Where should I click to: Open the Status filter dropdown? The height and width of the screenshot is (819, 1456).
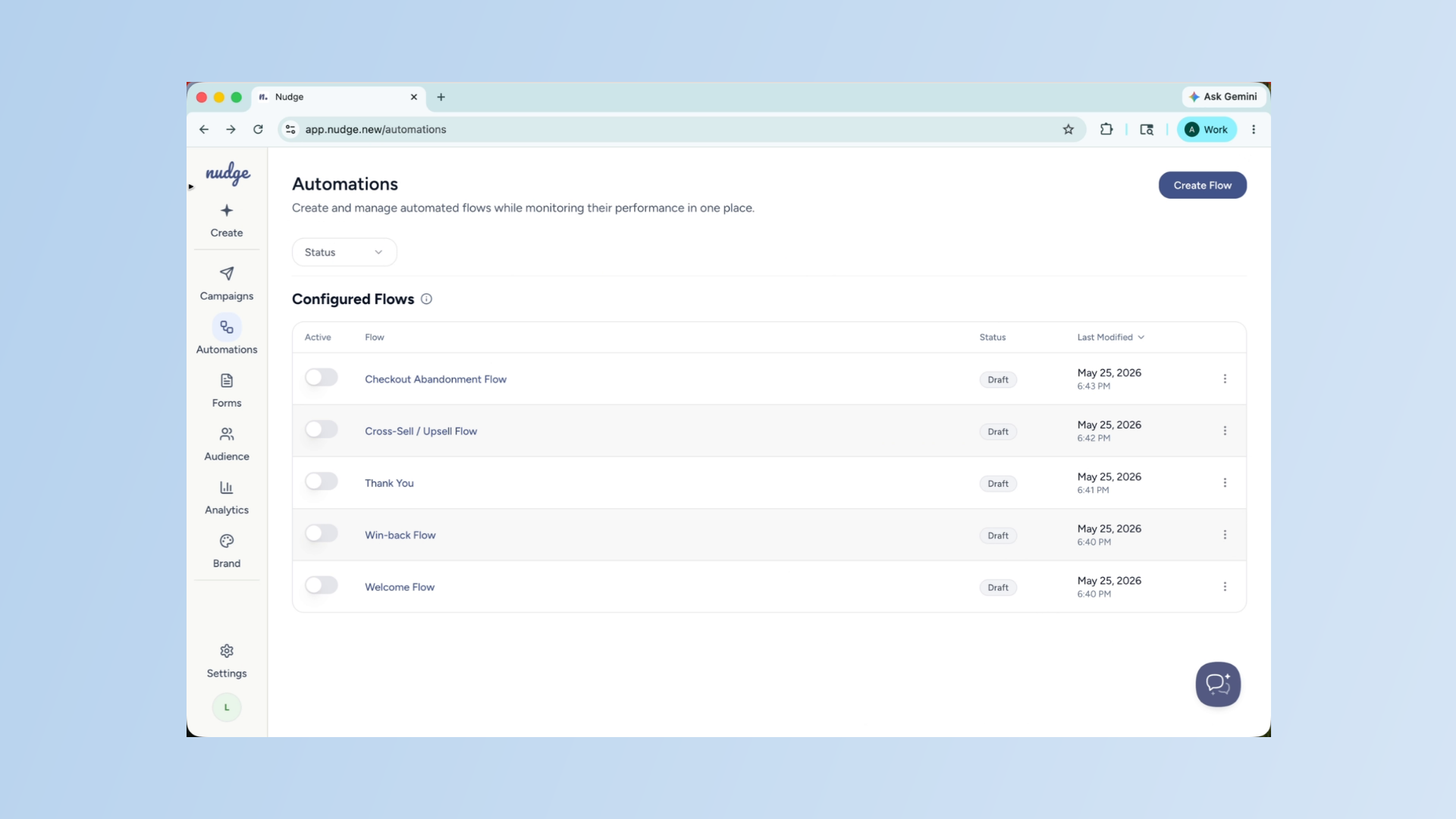click(344, 253)
